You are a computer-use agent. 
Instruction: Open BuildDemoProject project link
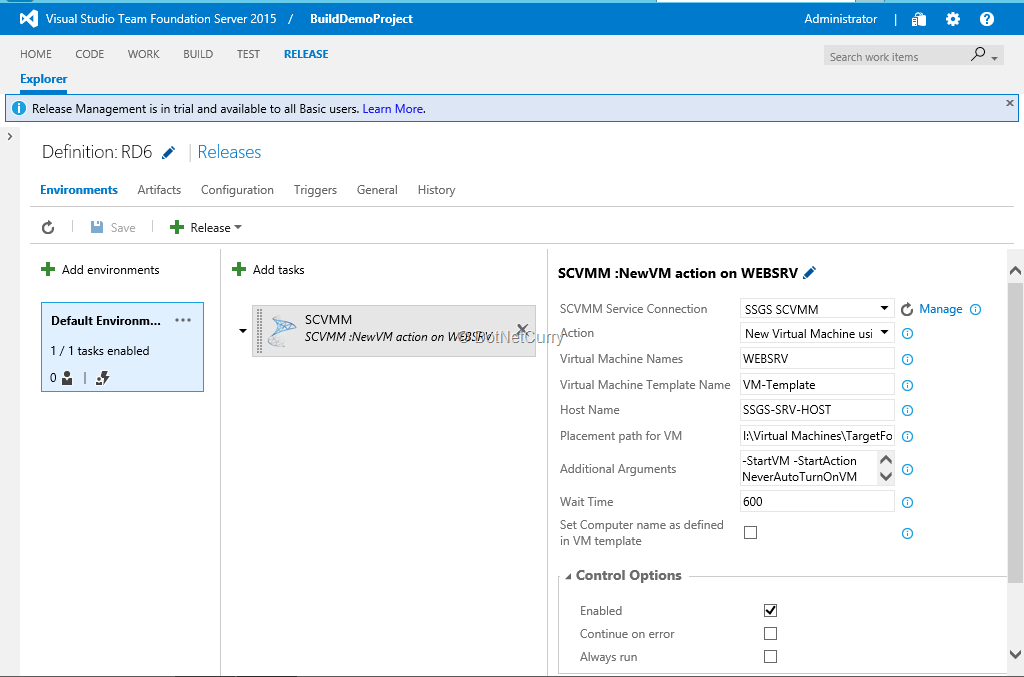pyautogui.click(x=361, y=19)
